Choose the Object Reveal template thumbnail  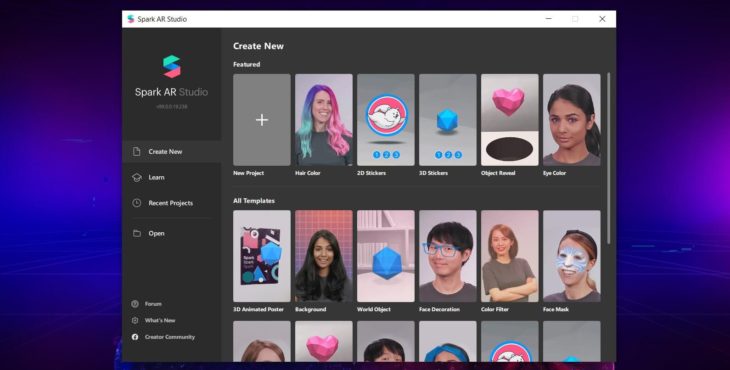point(509,120)
